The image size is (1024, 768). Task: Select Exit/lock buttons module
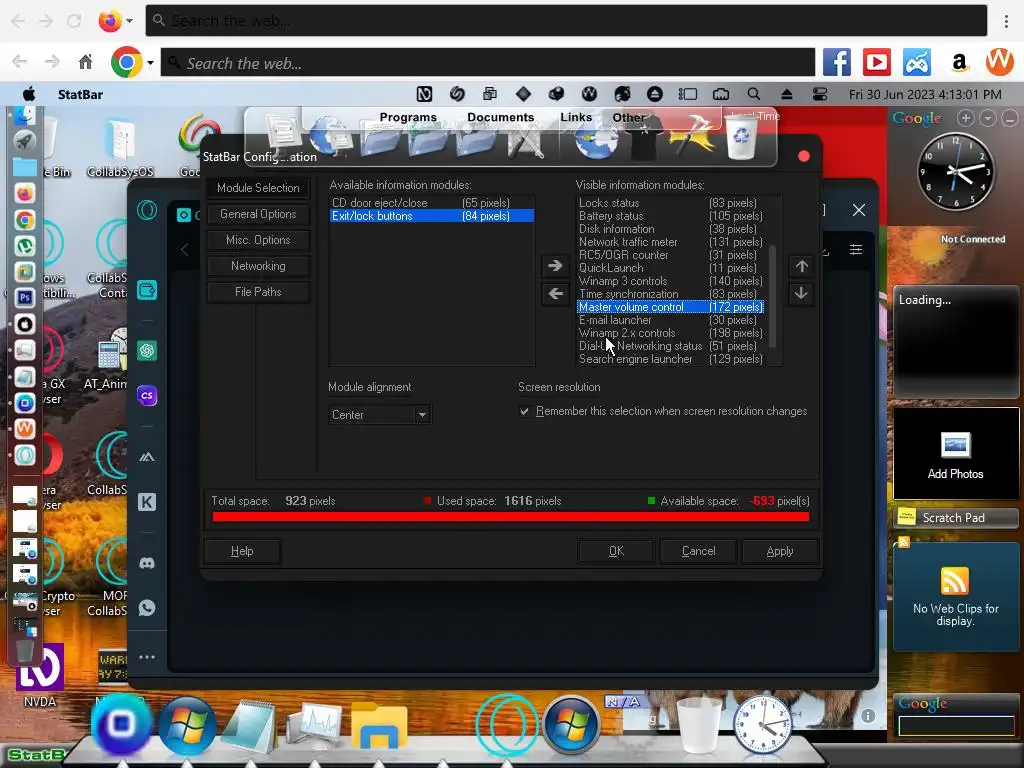[x=432, y=216]
